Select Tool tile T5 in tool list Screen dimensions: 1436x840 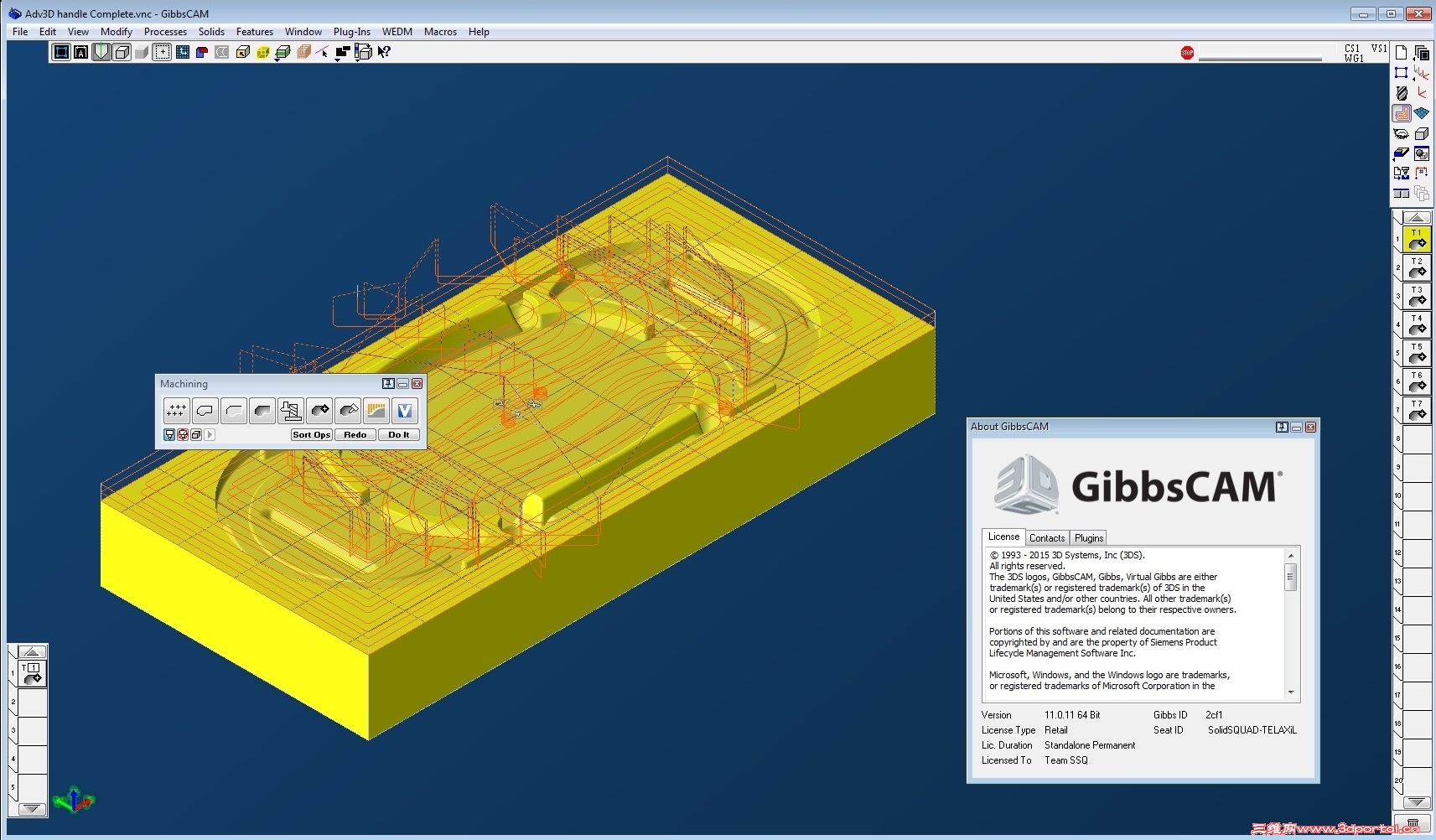tap(1417, 353)
